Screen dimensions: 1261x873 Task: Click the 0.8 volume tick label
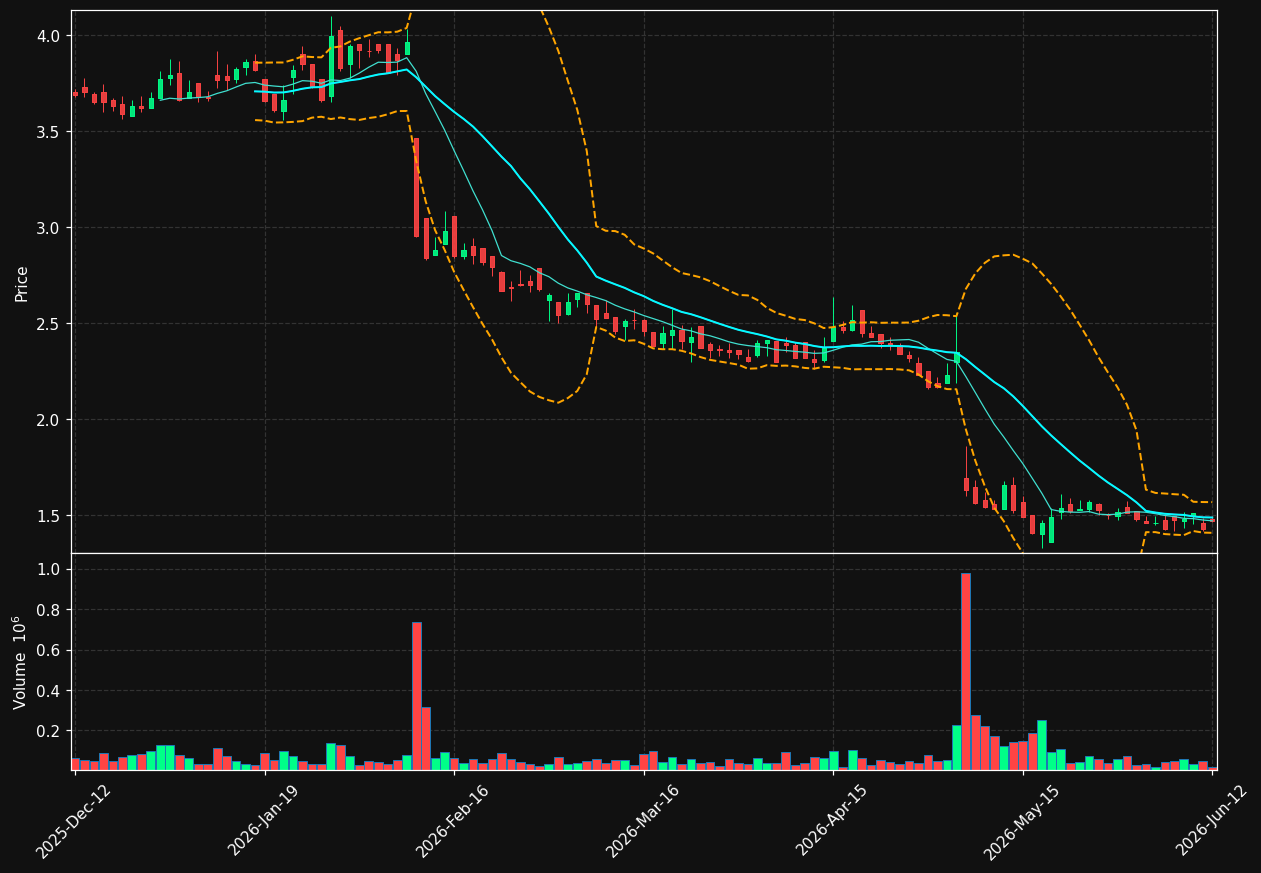49,610
